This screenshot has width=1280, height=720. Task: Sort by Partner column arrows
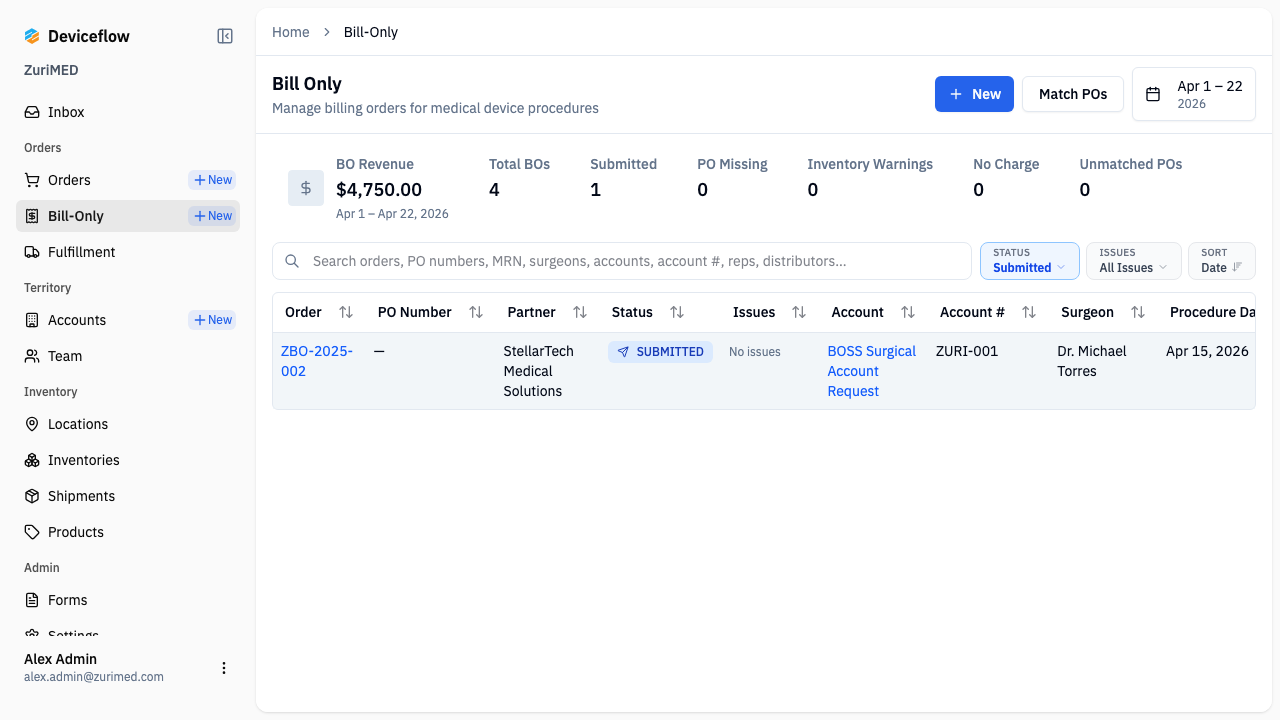pyautogui.click(x=580, y=312)
